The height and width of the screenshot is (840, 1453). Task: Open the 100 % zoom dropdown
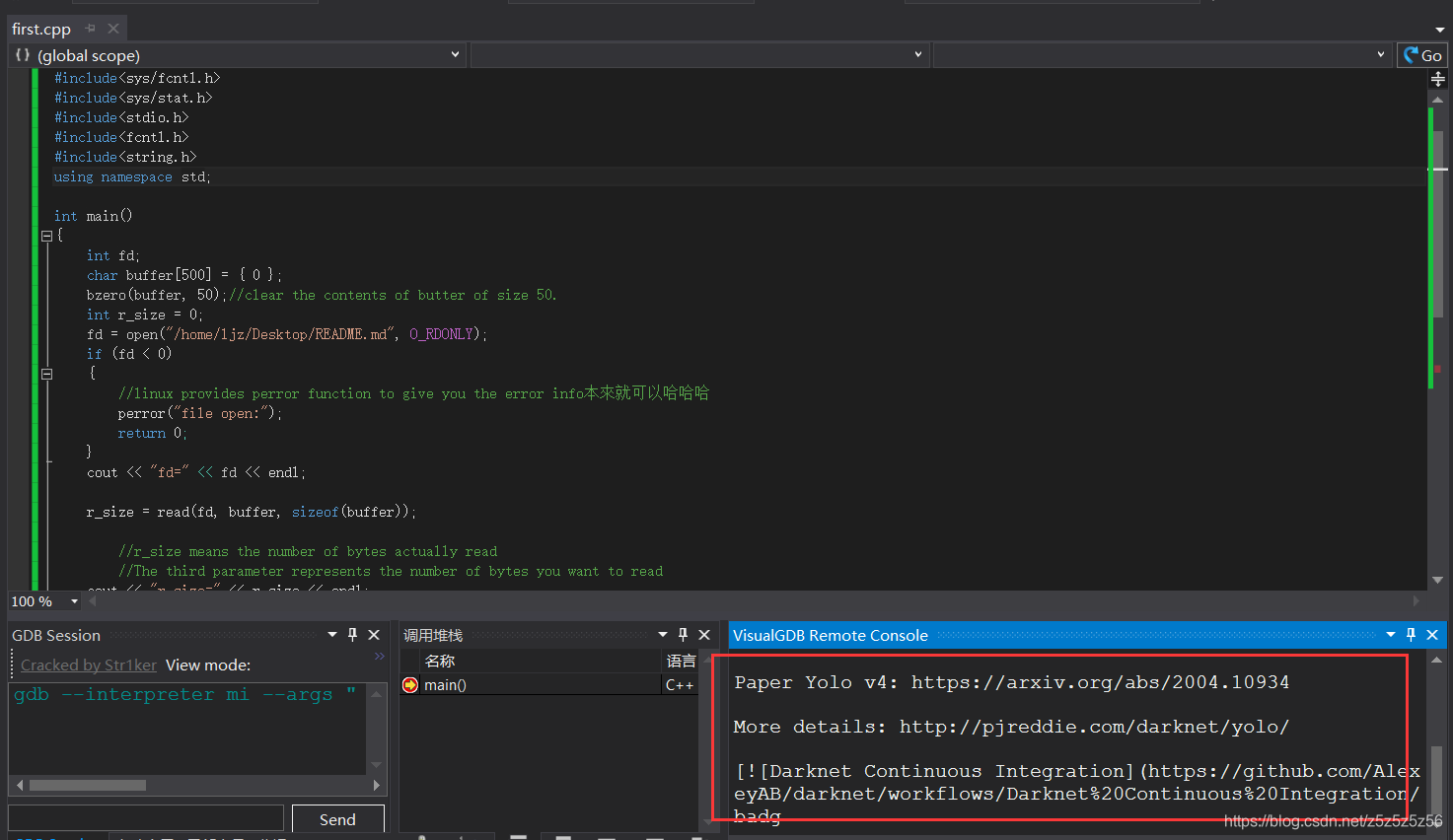(x=74, y=601)
